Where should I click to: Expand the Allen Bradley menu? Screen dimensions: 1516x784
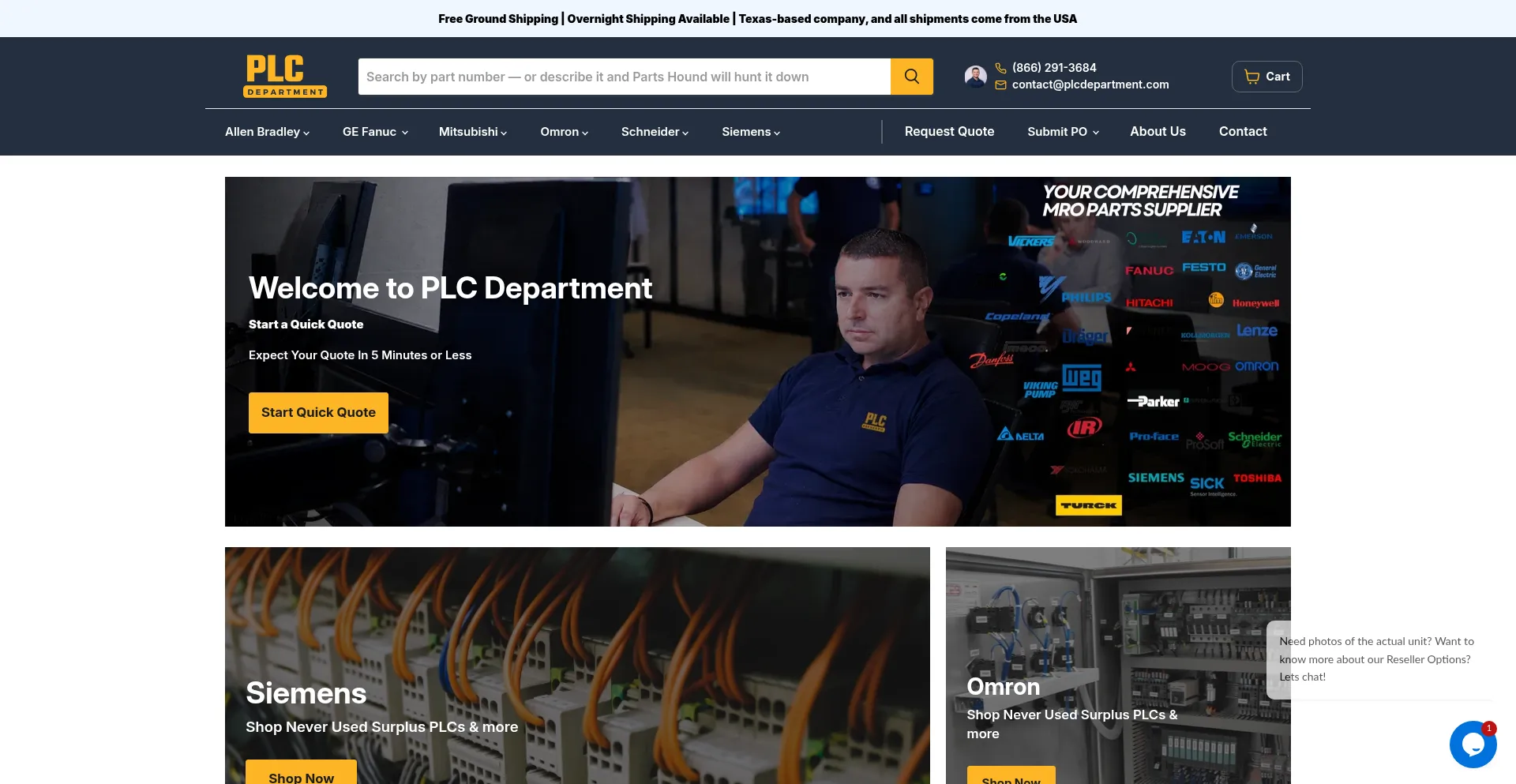267,132
